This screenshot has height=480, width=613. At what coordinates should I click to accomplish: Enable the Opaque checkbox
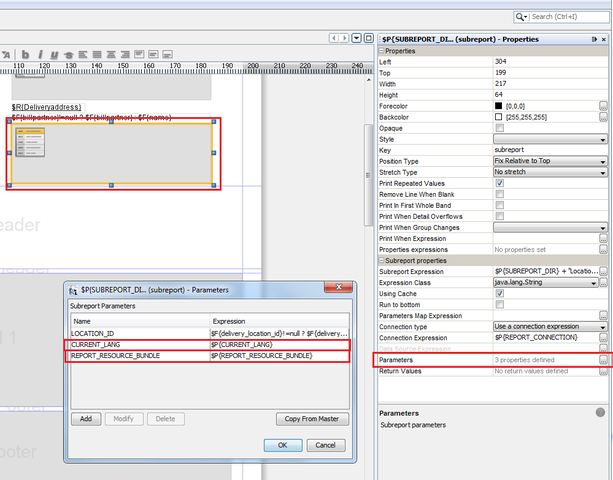click(x=499, y=128)
